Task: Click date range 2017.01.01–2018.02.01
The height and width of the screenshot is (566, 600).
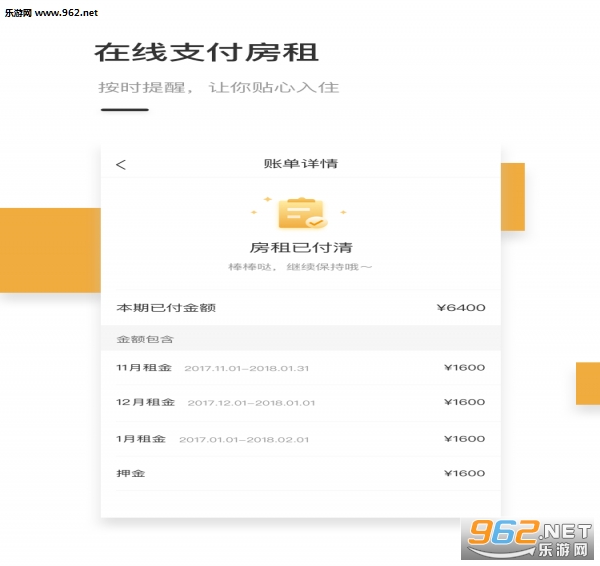Action: coord(244,440)
